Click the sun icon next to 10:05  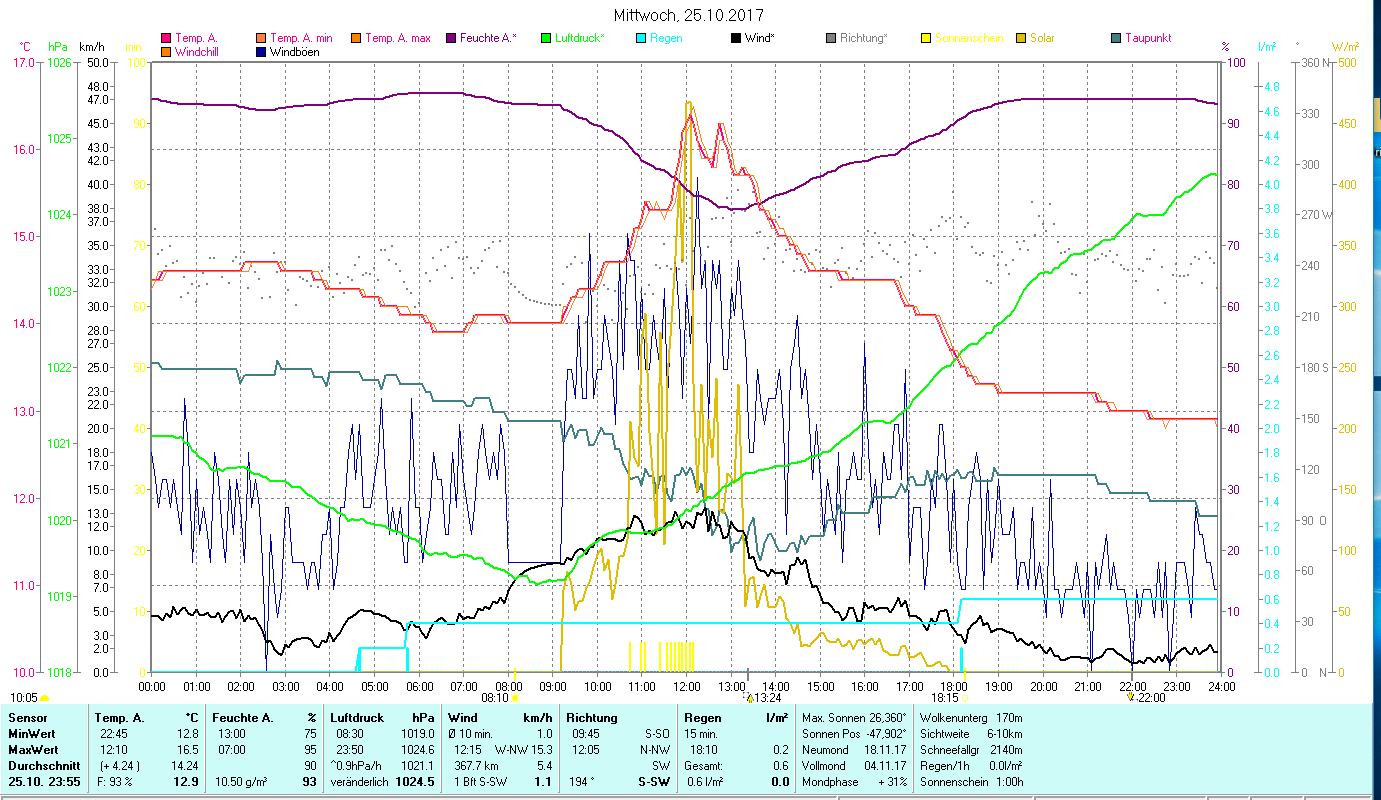click(44, 698)
